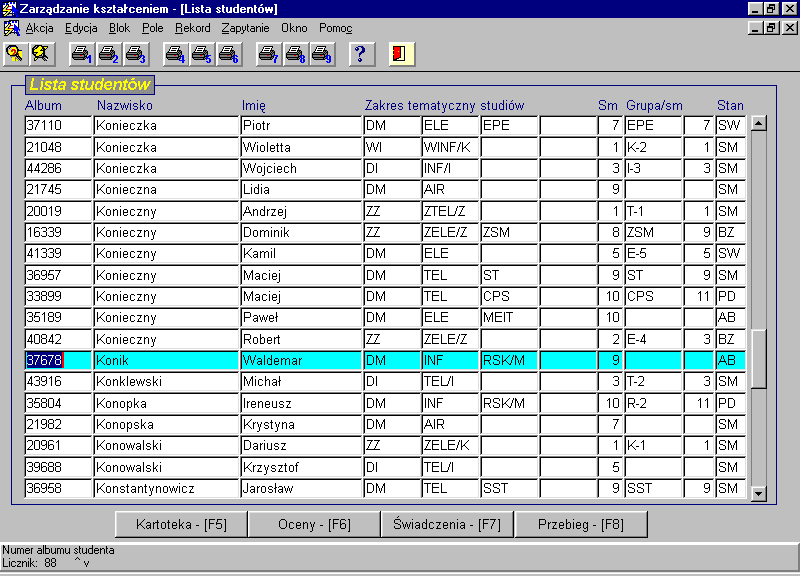Screen dimensions: 800x576
Task: Select album number 33899
Action: click(58, 296)
